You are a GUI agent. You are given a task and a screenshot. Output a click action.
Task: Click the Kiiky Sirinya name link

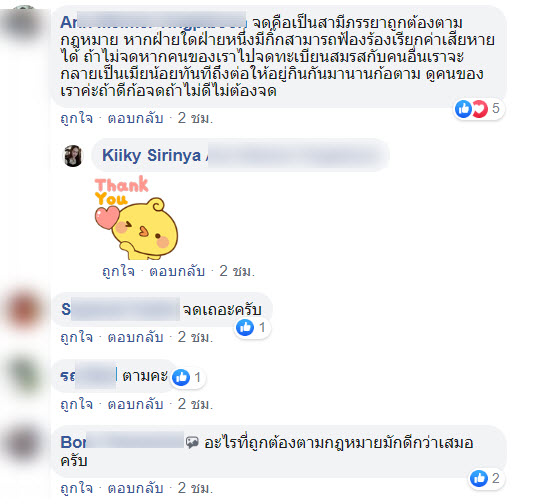(151, 155)
